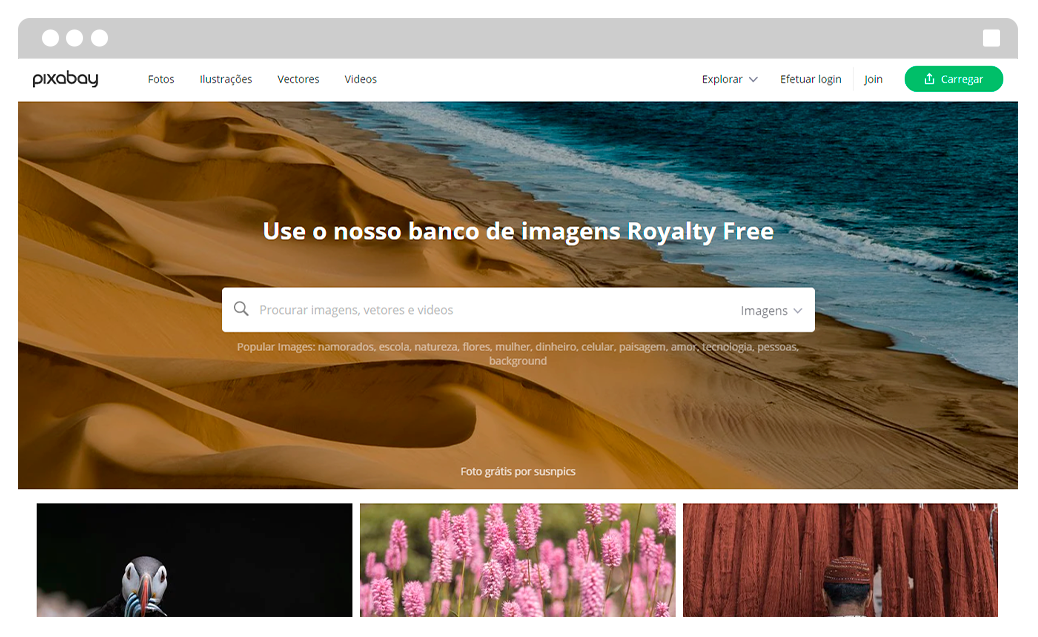Click the Efetuar login link
1038x637 pixels.
tap(811, 79)
